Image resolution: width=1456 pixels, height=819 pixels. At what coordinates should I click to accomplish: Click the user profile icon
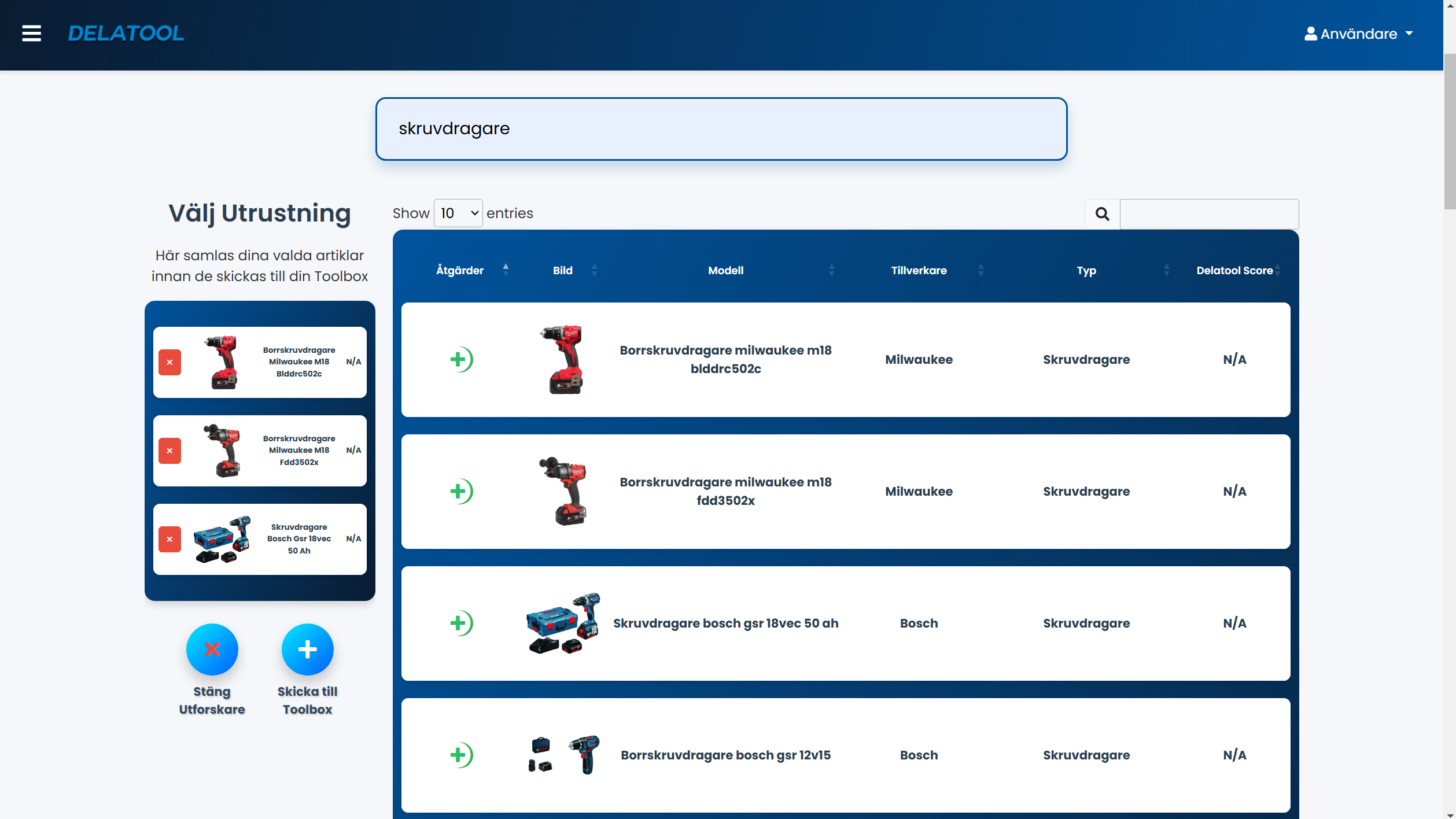[x=1310, y=34]
